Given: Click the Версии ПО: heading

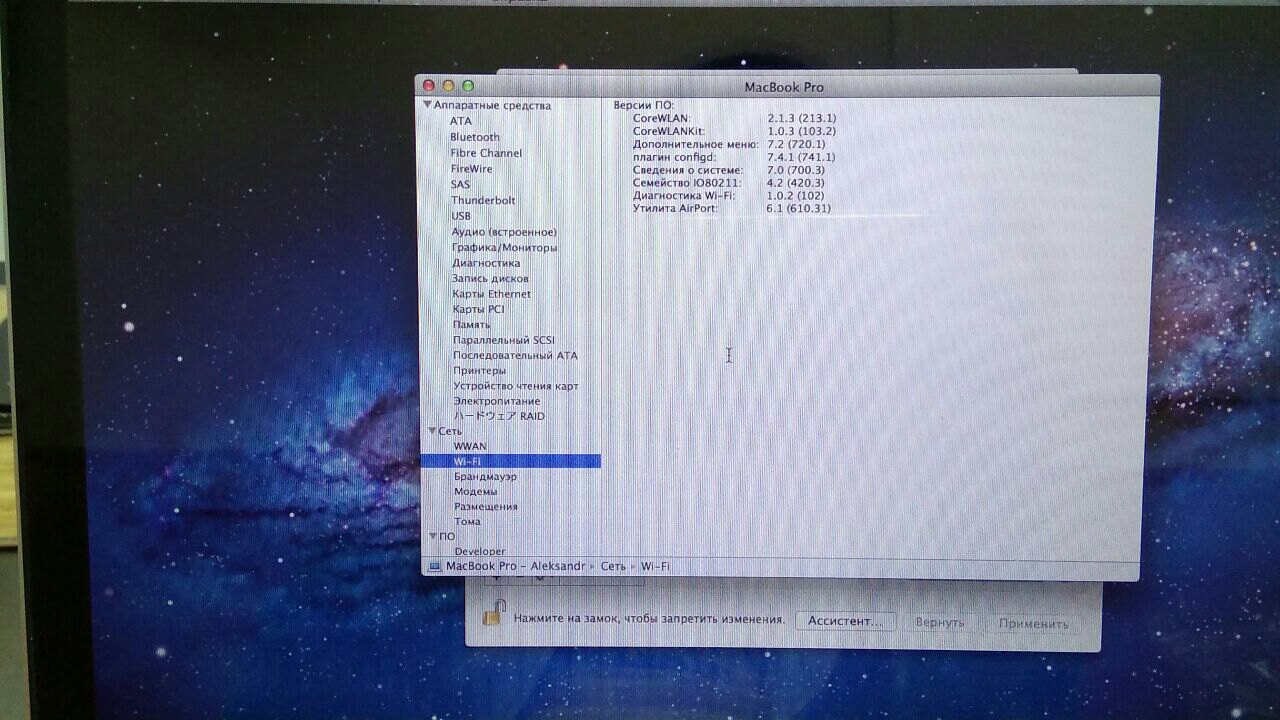Looking at the screenshot, I should click(x=644, y=105).
